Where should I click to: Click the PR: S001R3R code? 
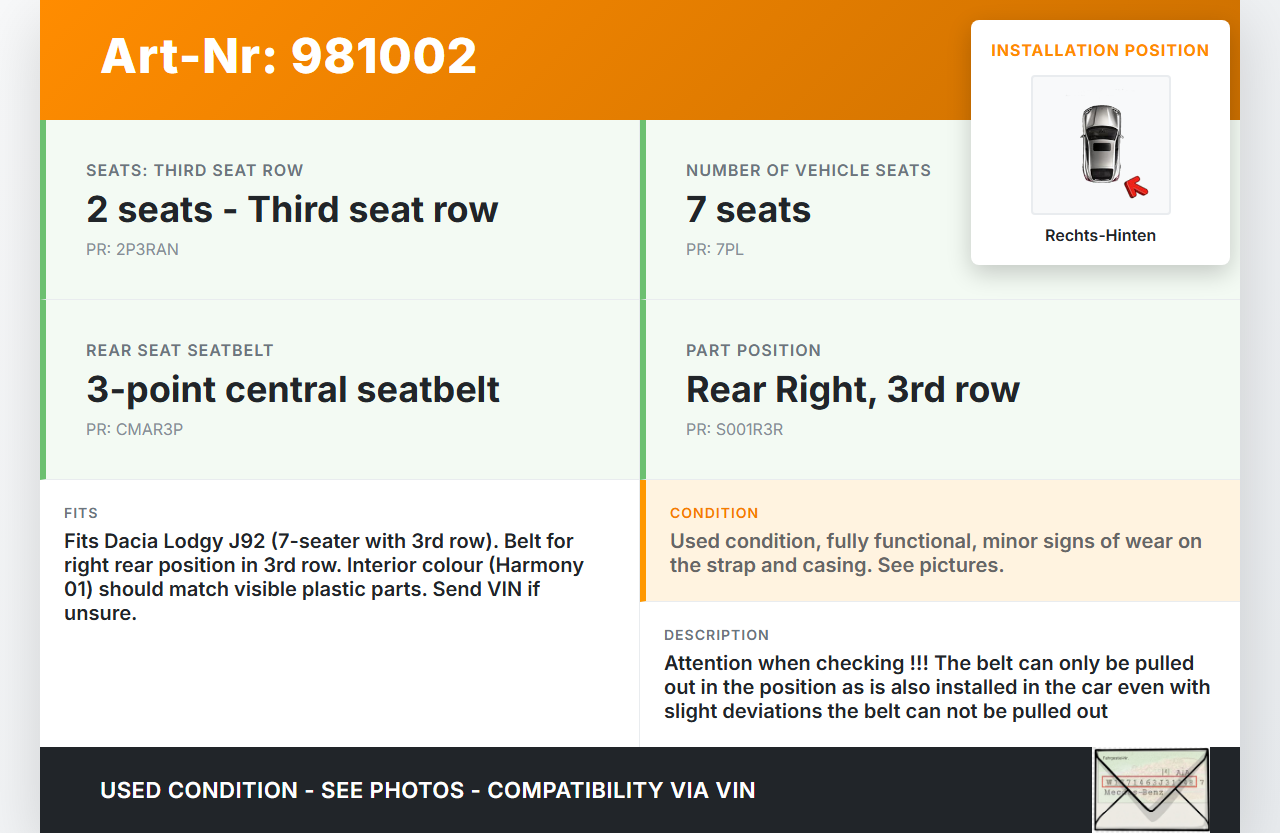[734, 430]
